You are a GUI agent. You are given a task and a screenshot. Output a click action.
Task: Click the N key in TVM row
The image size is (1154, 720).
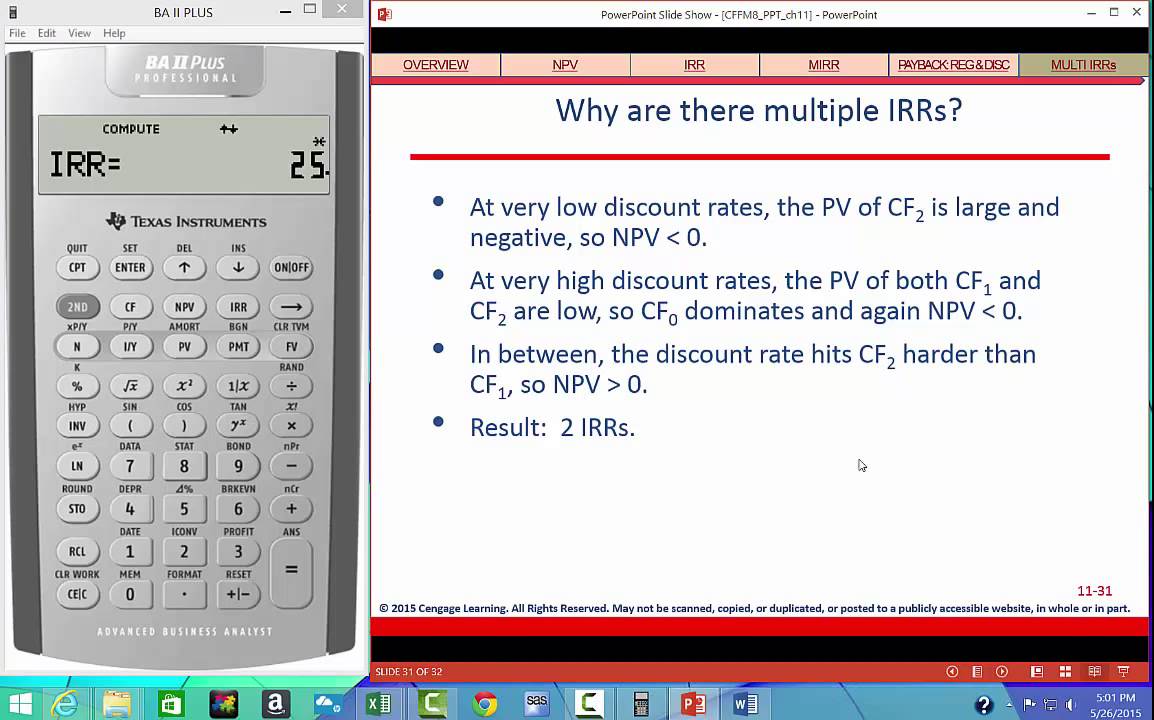77,347
